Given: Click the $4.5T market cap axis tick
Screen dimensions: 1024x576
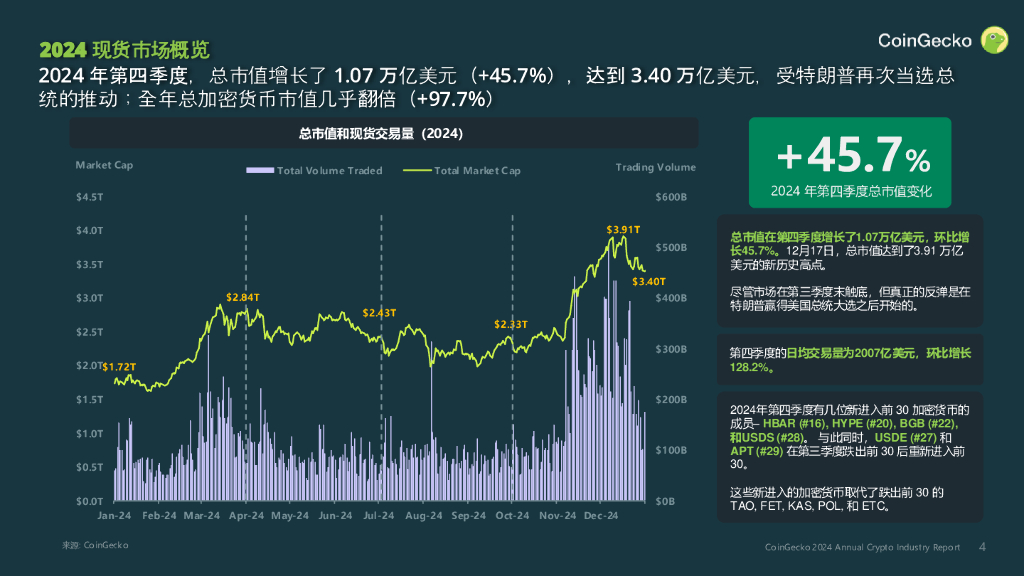Looking at the screenshot, I should pyautogui.click(x=89, y=197).
